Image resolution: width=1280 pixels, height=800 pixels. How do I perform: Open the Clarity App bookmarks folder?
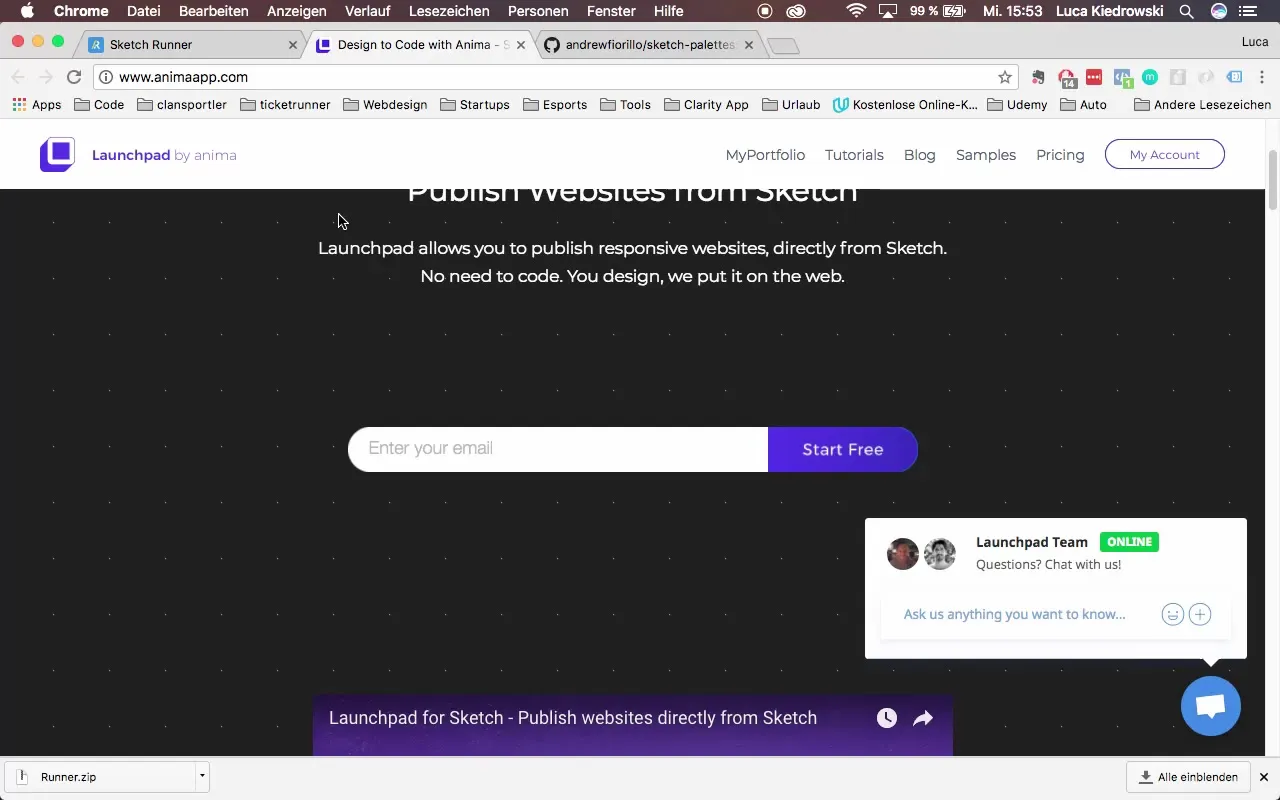tap(706, 104)
